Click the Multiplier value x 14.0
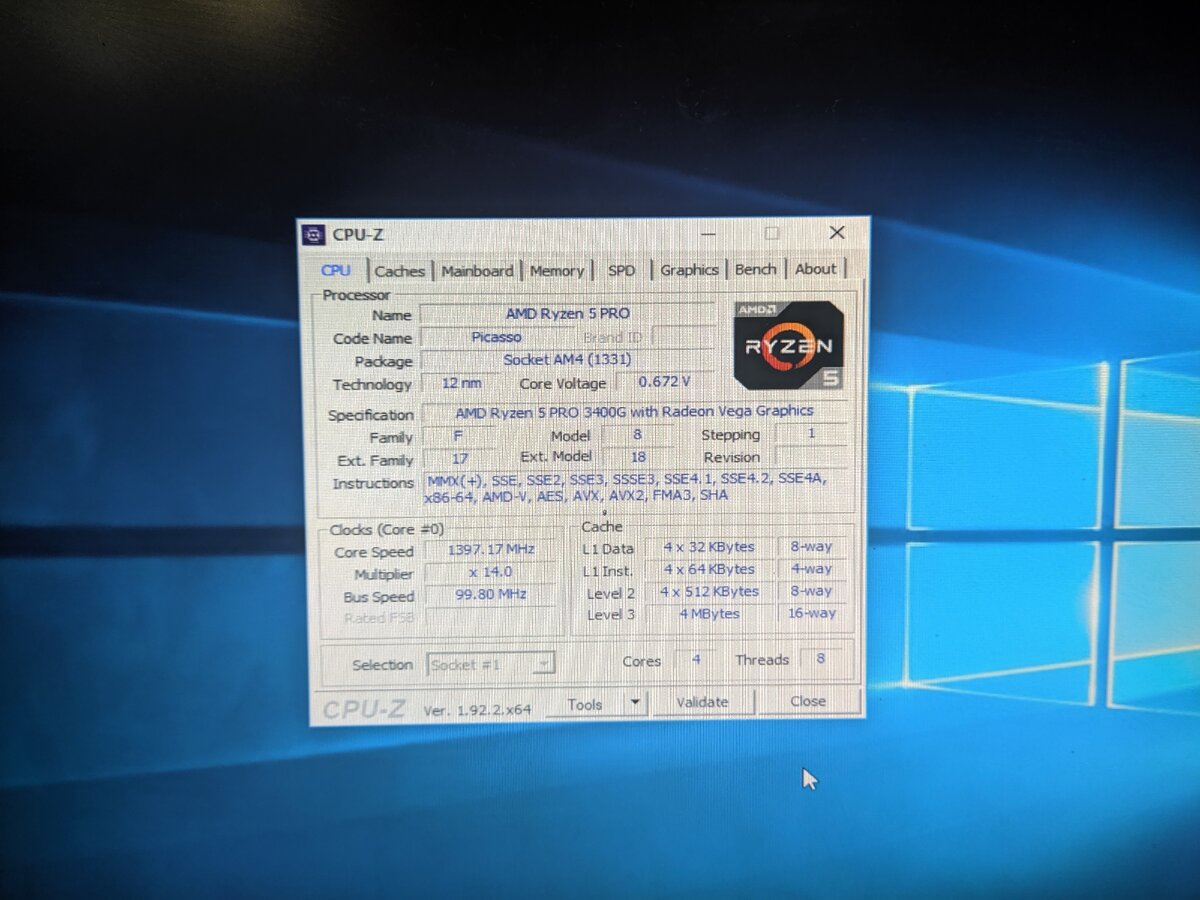The width and height of the screenshot is (1200, 900). (x=490, y=573)
